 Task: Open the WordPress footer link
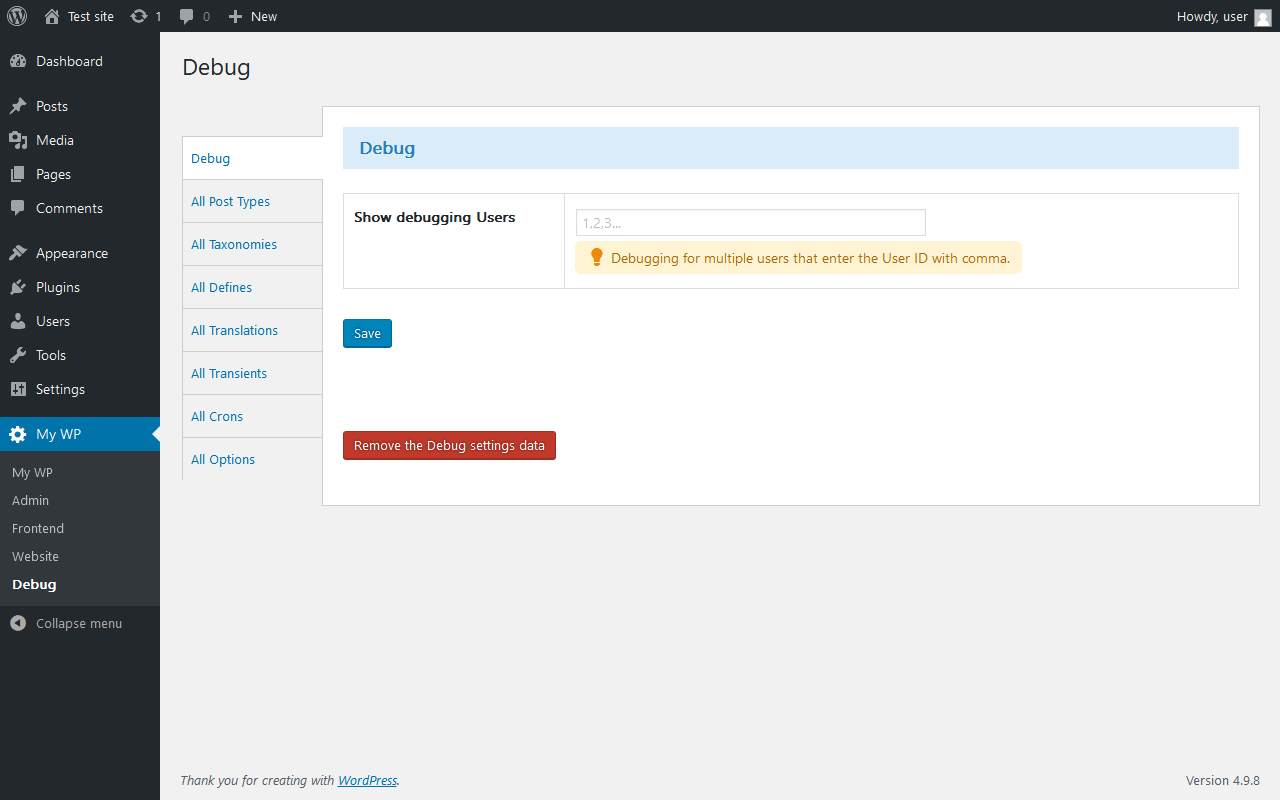point(367,780)
